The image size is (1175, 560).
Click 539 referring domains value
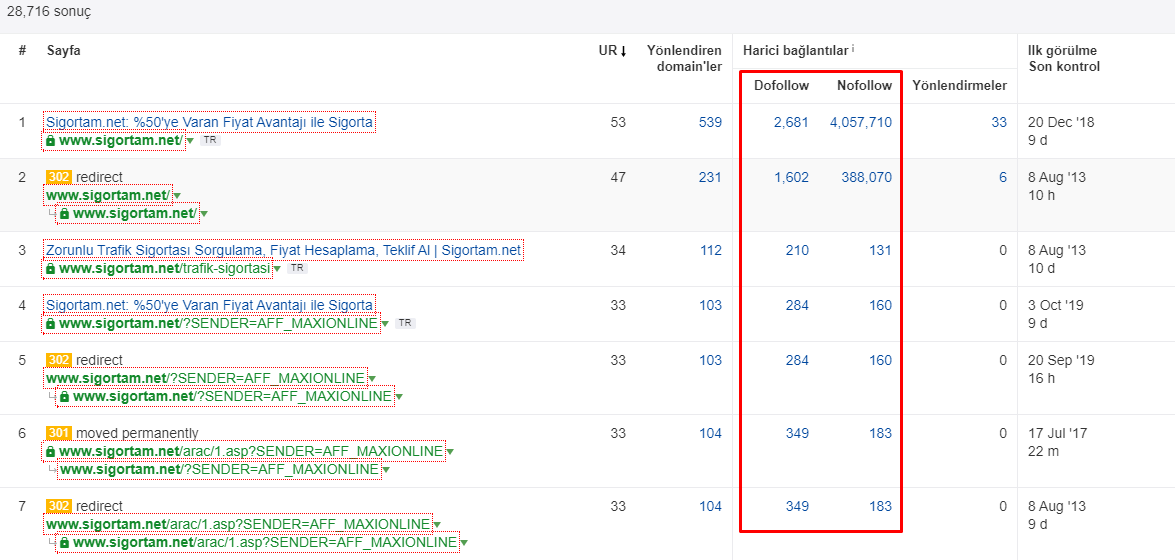710,122
